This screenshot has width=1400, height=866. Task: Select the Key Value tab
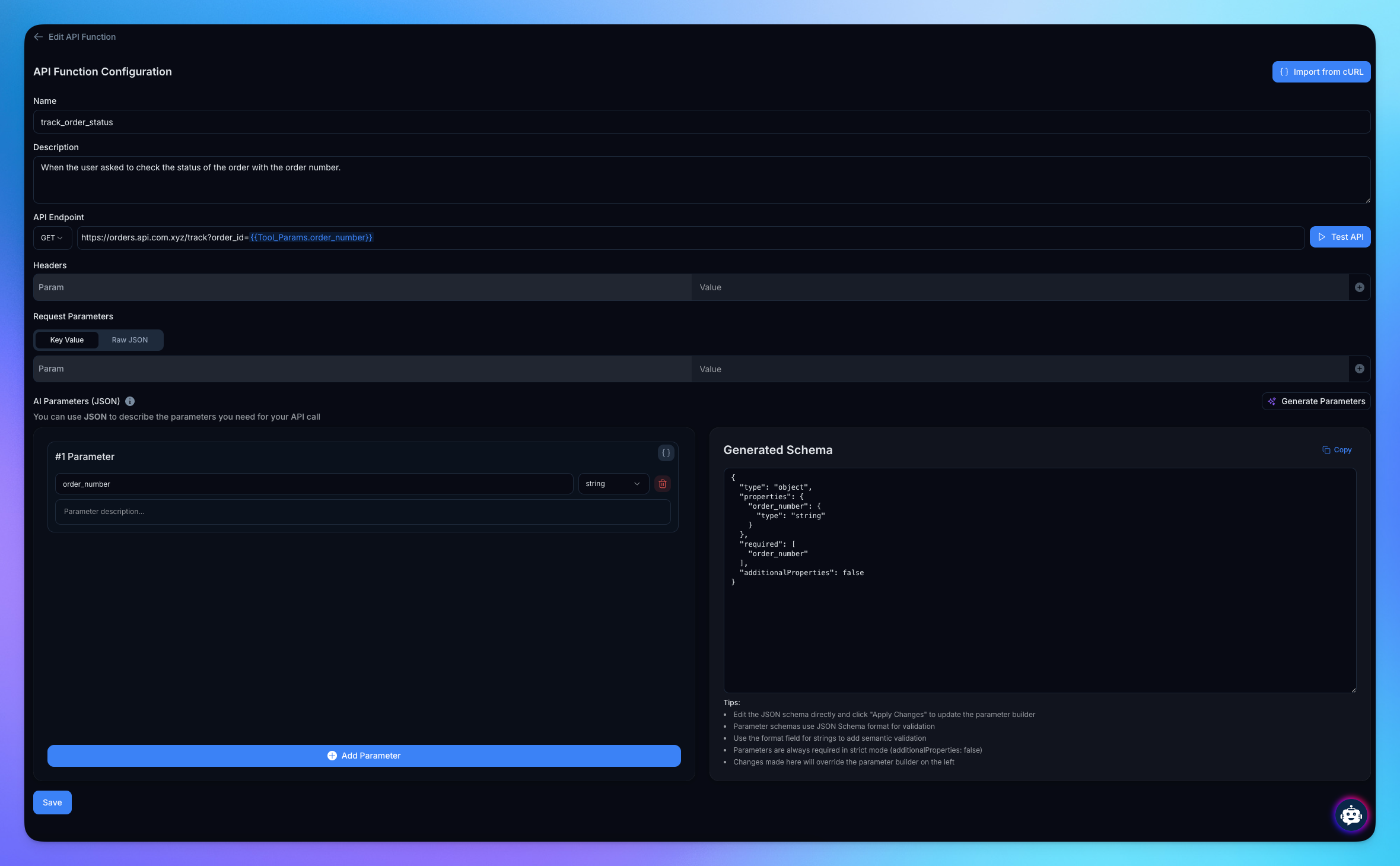tap(67, 340)
